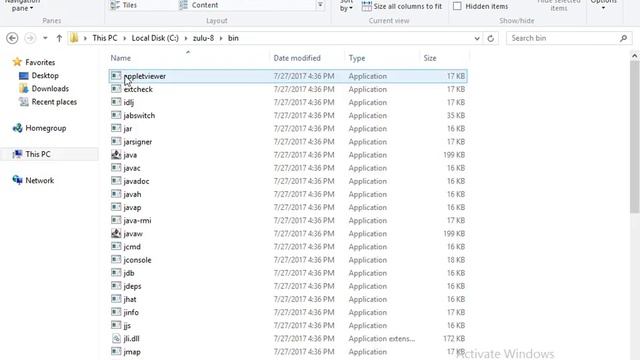Click the 35 KB size of jabswitch

(456, 115)
